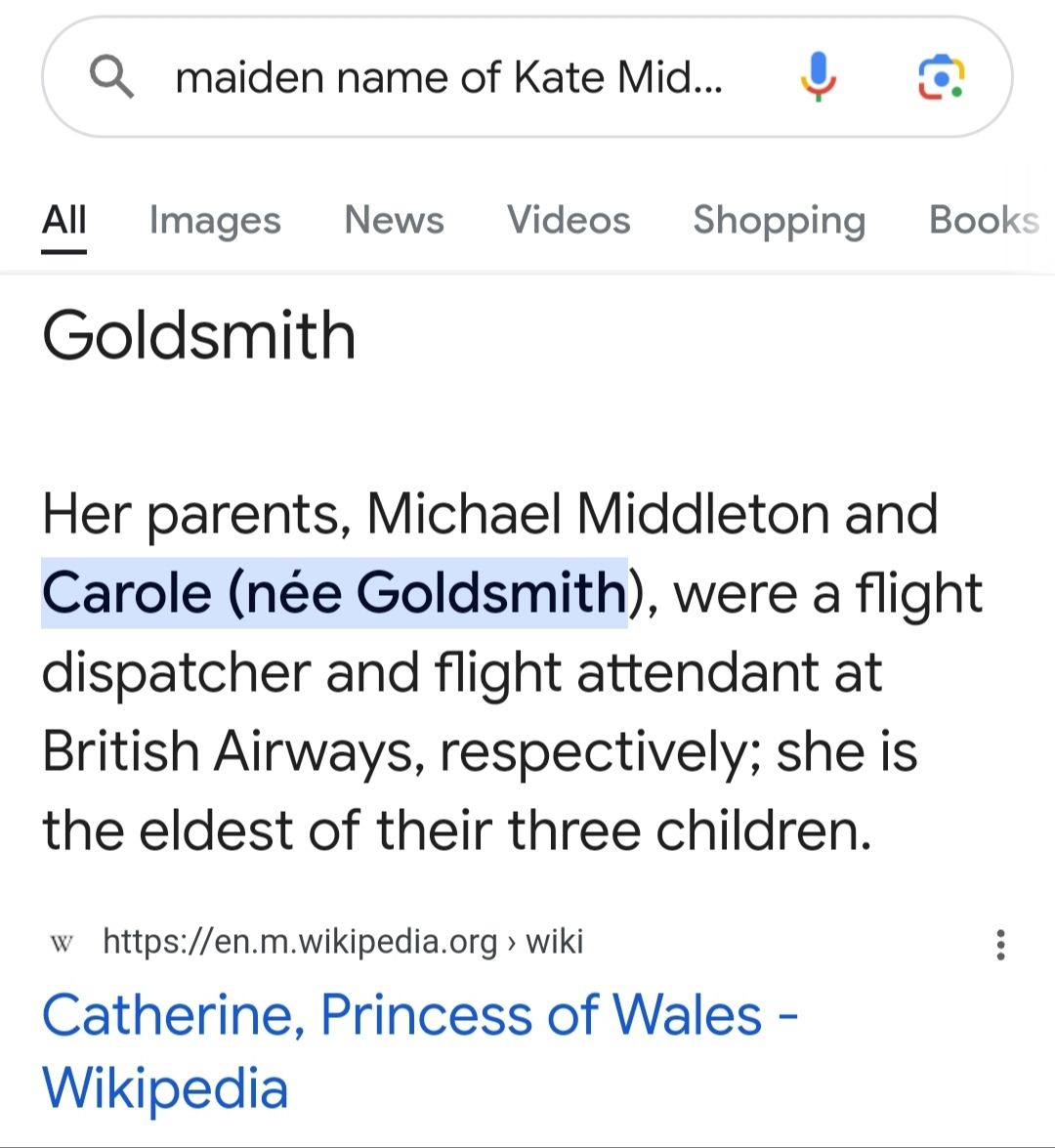
Task: Click highlighted text Carole (née Goldsmith
Action: 333,593
